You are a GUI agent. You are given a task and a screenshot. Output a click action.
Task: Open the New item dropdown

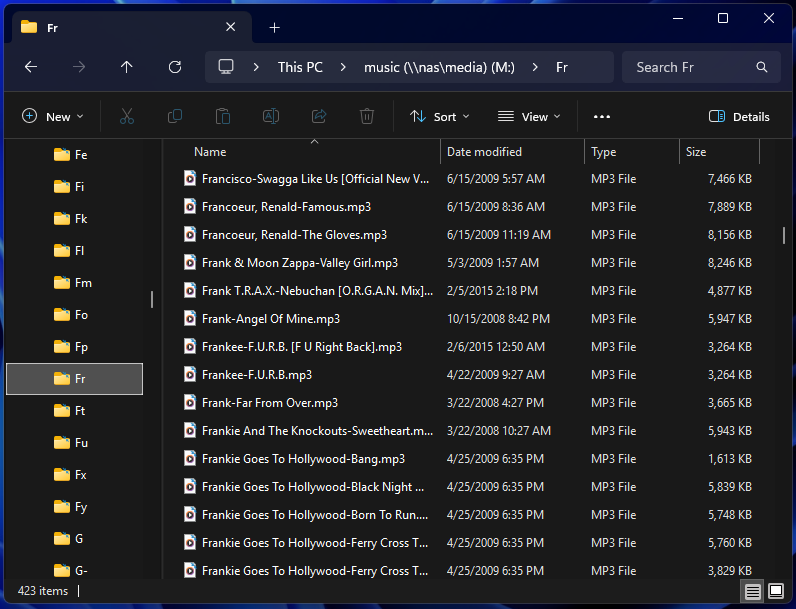click(x=53, y=116)
